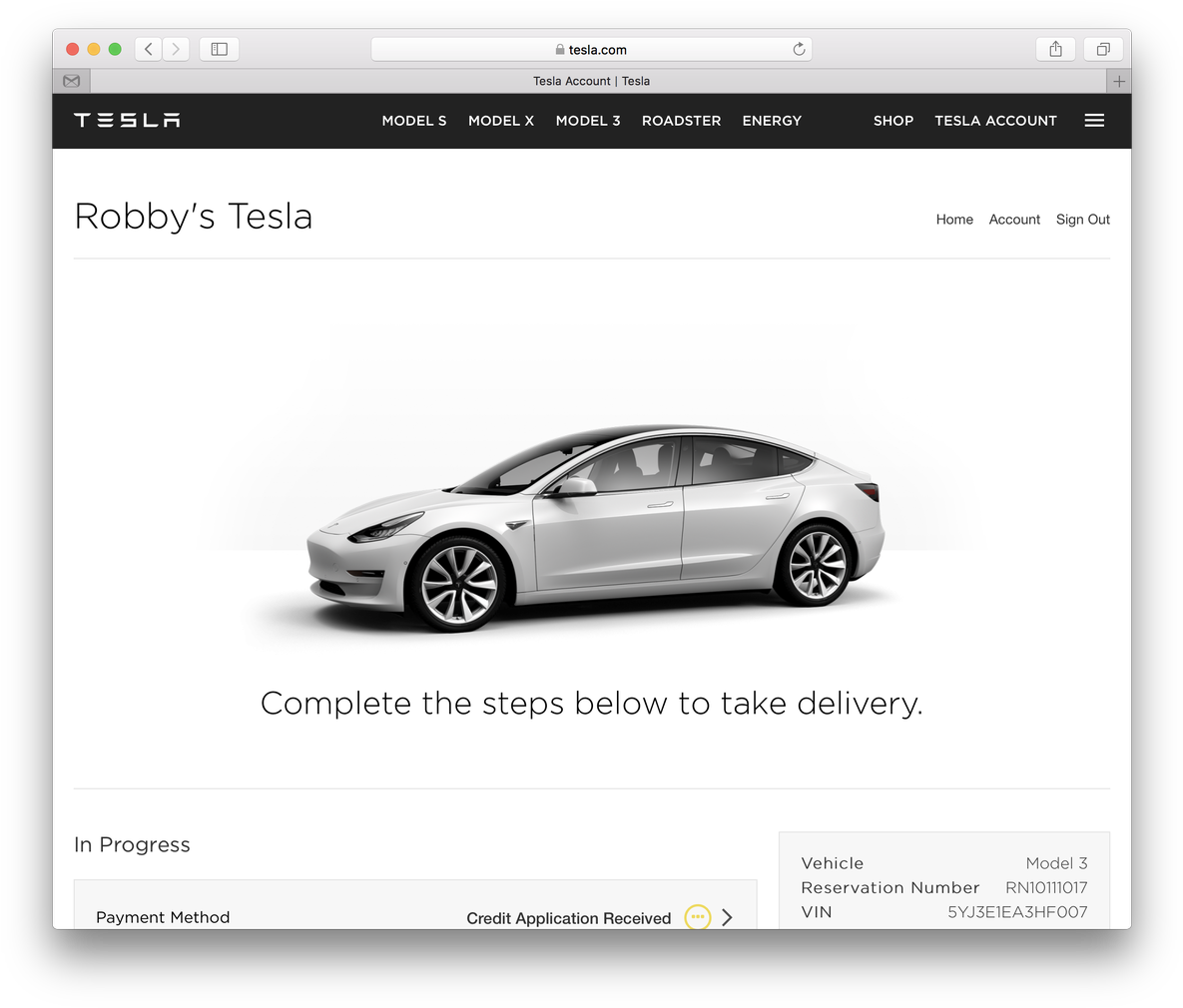Viewport: 1183px width, 1008px height.
Task: Click the yellow pending status icon
Action: 697,917
